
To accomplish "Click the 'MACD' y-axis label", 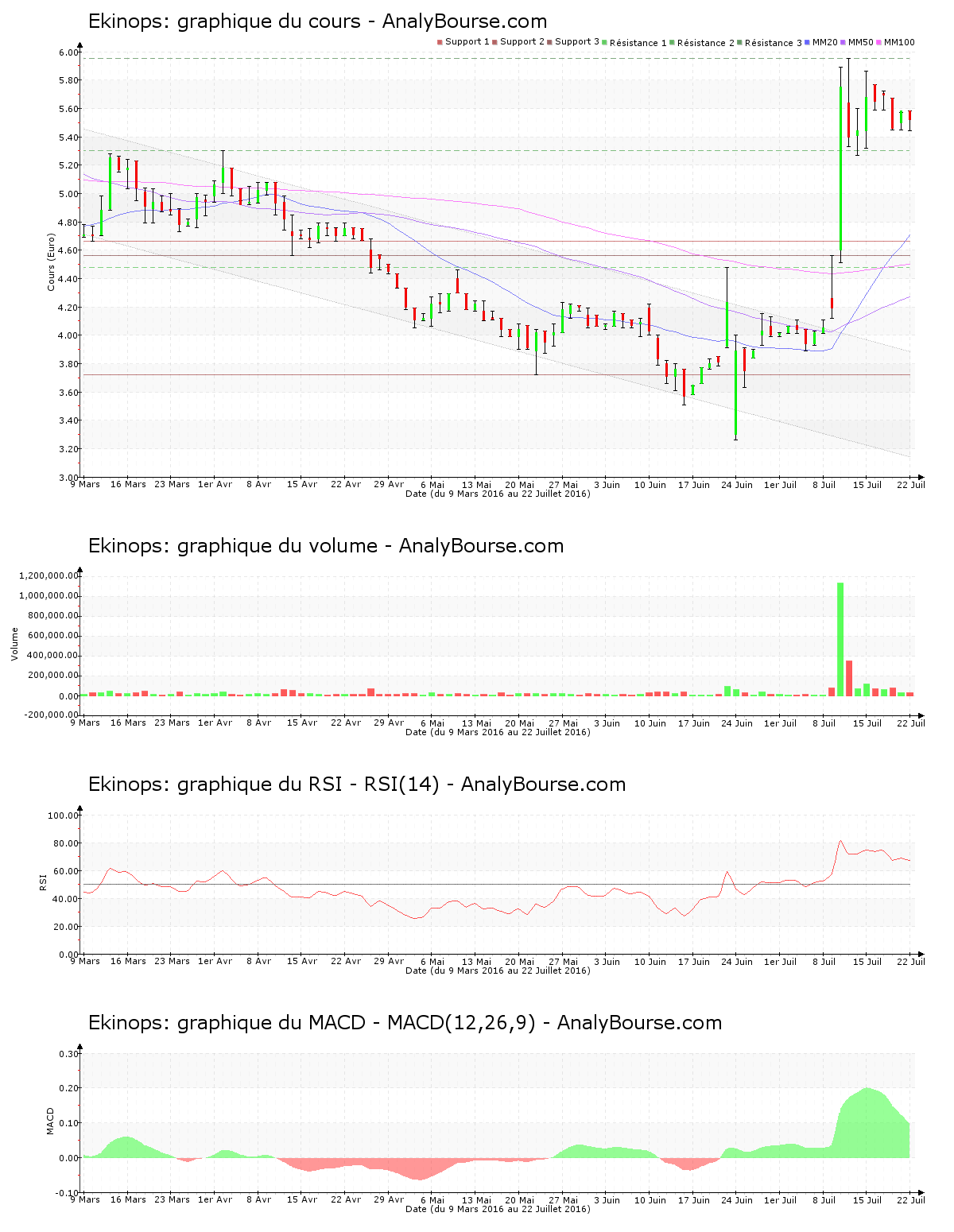I will pyautogui.click(x=50, y=1122).
